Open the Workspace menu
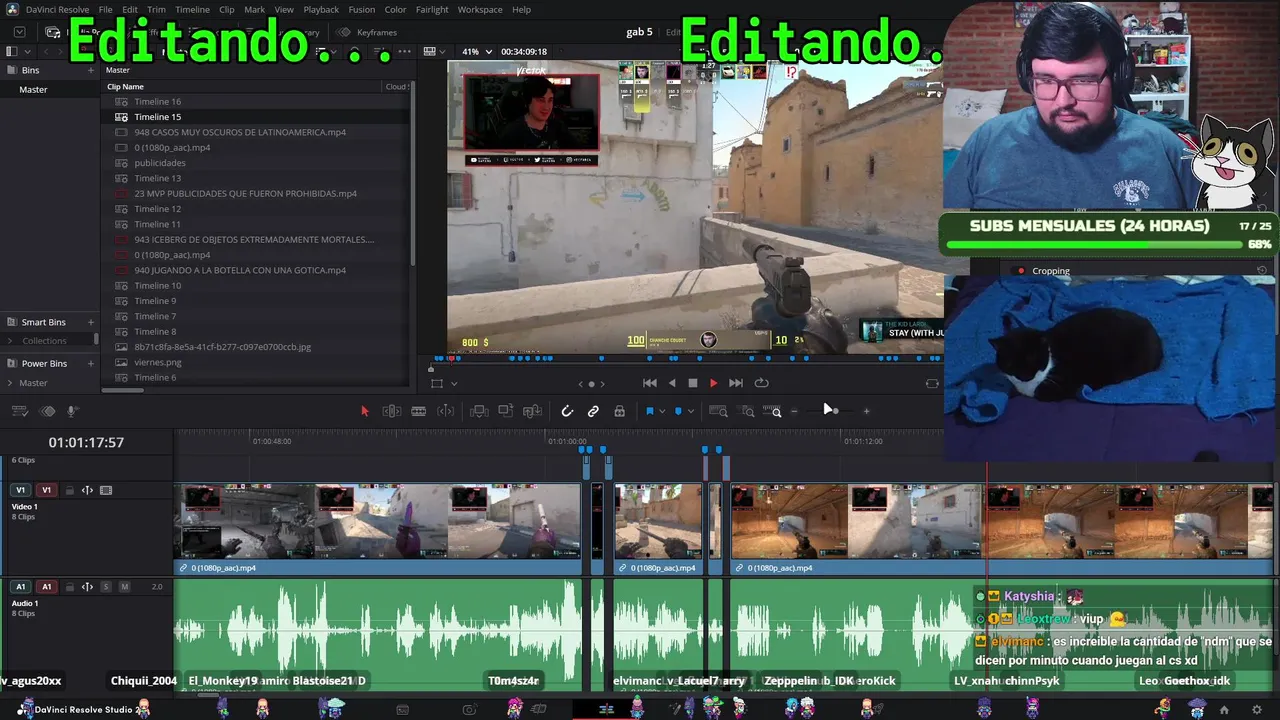This screenshot has width=1280, height=720. pos(480,9)
